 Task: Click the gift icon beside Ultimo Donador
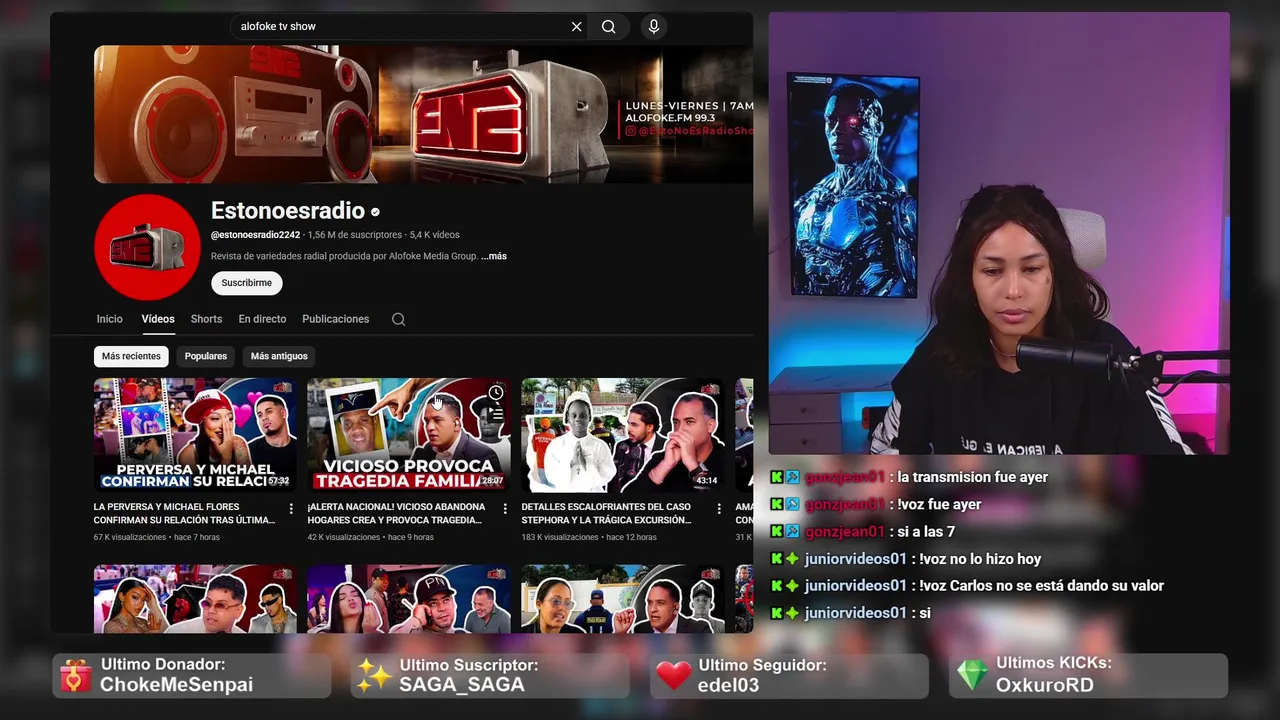pyautogui.click(x=75, y=676)
